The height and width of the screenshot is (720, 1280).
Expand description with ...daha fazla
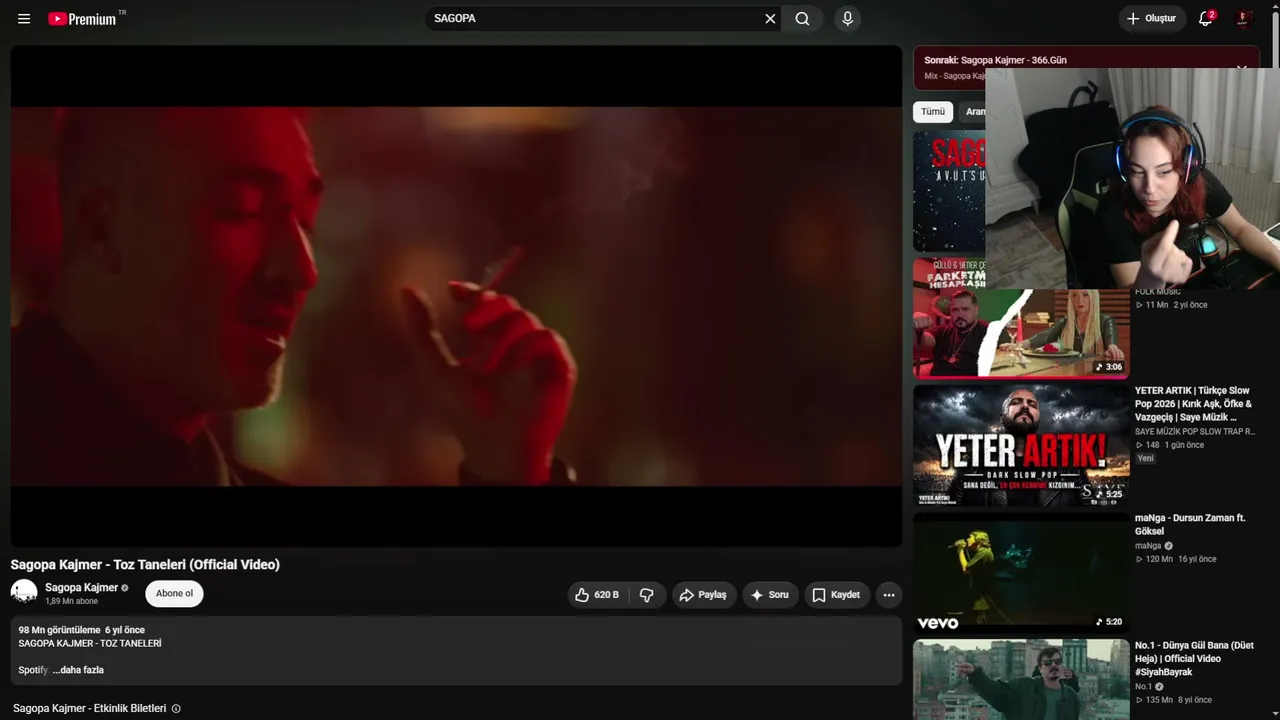(x=78, y=670)
